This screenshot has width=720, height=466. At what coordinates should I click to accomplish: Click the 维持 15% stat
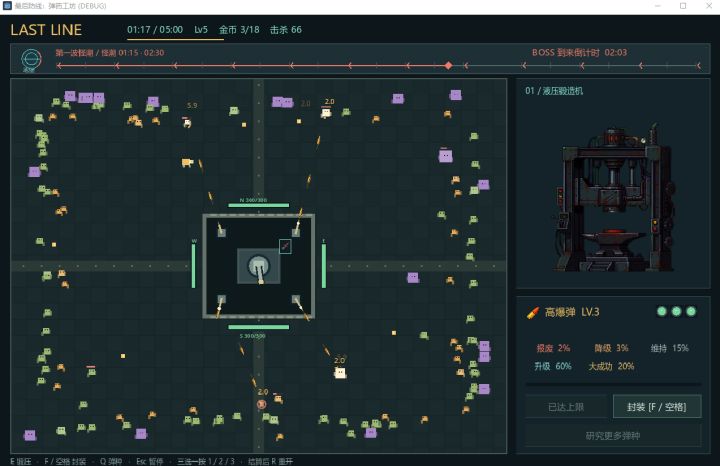[x=669, y=348]
